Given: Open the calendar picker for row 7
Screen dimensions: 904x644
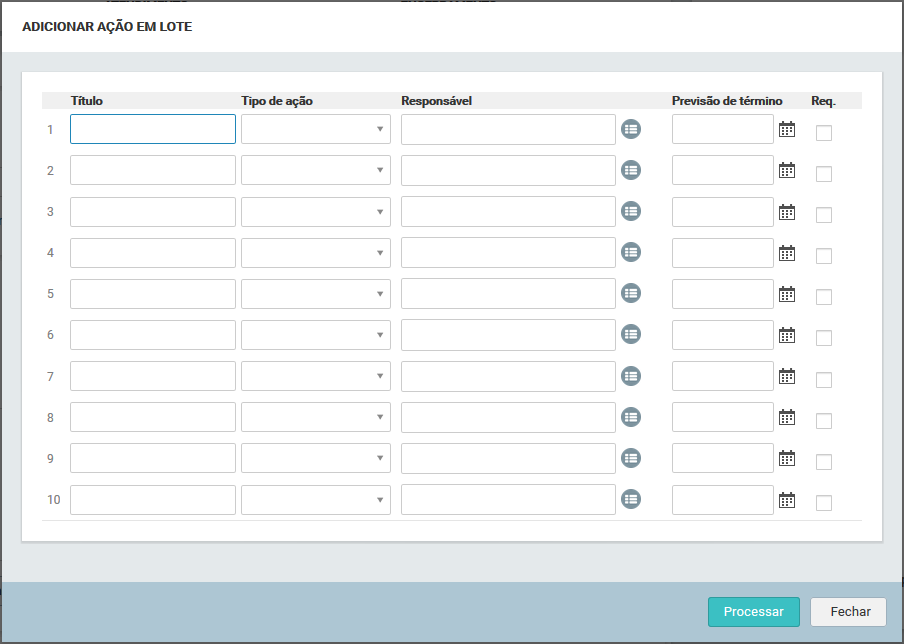Looking at the screenshot, I should [787, 376].
